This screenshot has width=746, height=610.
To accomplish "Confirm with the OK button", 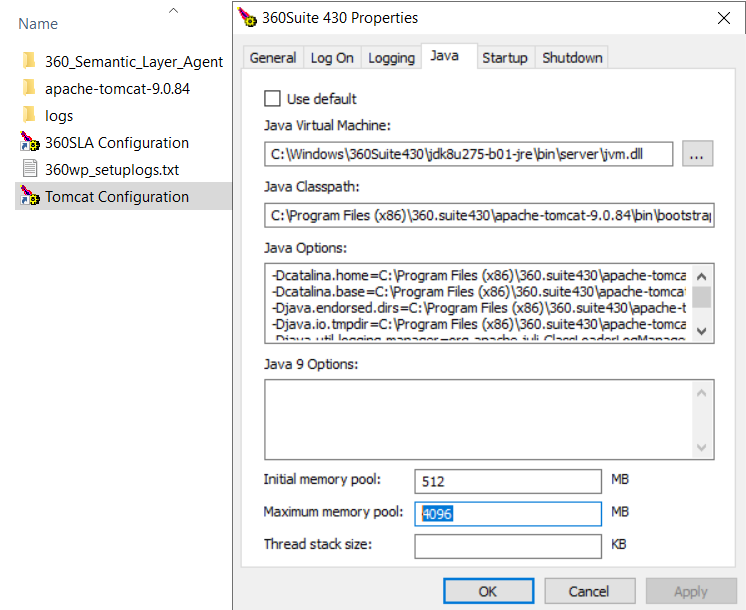I will 488,591.
